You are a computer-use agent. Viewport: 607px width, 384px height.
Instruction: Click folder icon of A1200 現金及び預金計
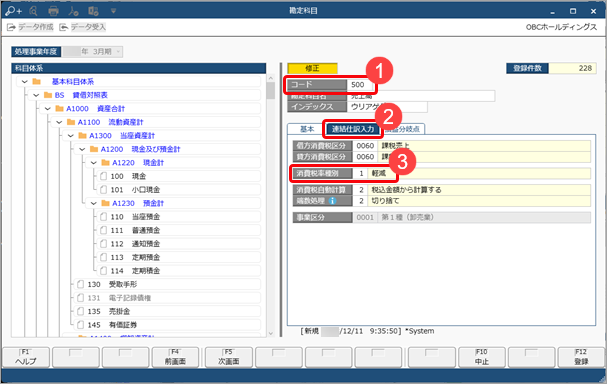94,149
